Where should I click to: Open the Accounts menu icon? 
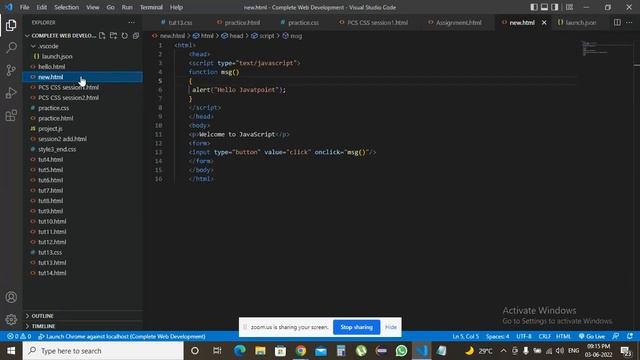(x=11, y=297)
